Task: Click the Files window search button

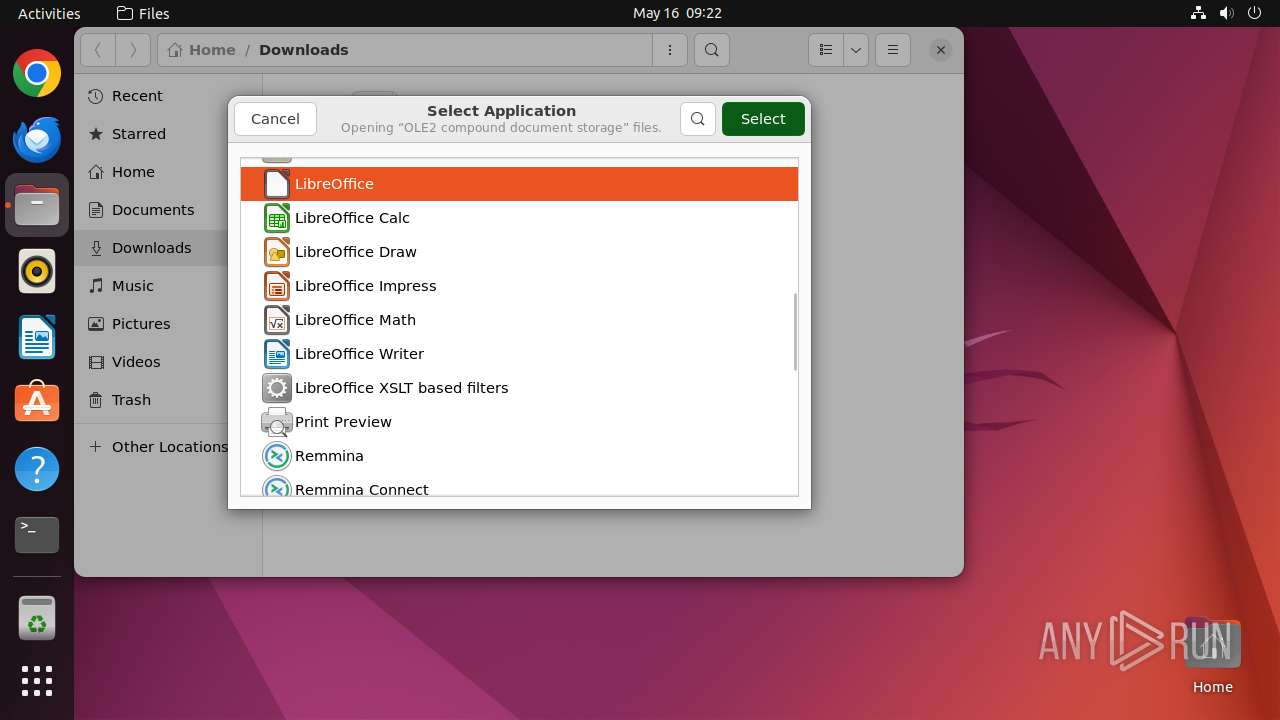Action: 711,50
